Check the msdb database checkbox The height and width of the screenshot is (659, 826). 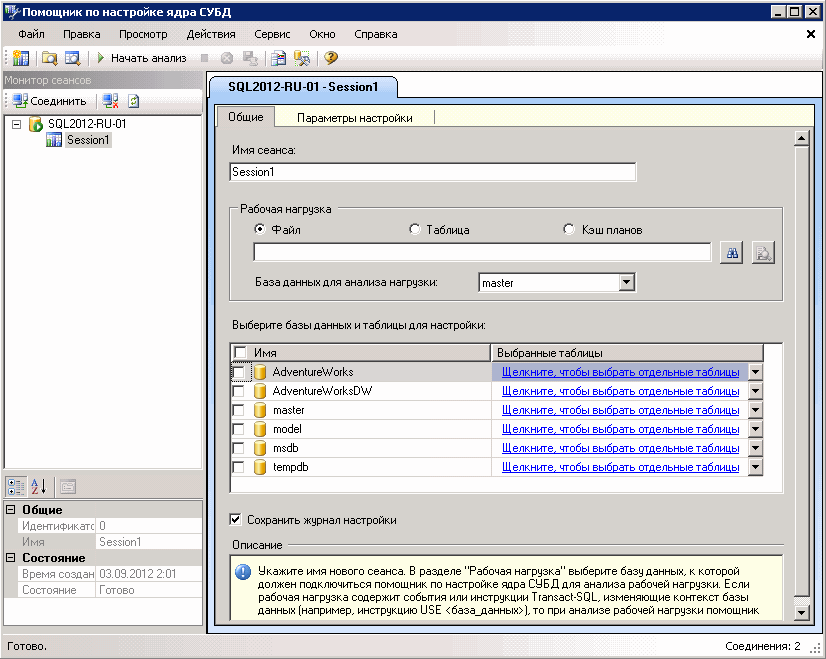[239, 448]
